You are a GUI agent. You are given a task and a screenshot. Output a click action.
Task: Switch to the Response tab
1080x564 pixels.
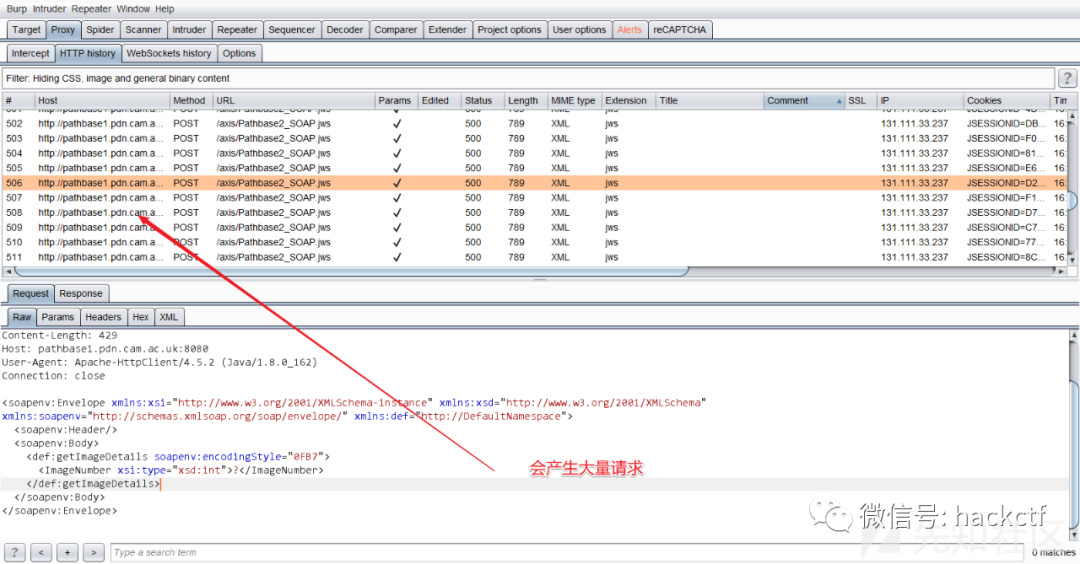81,293
